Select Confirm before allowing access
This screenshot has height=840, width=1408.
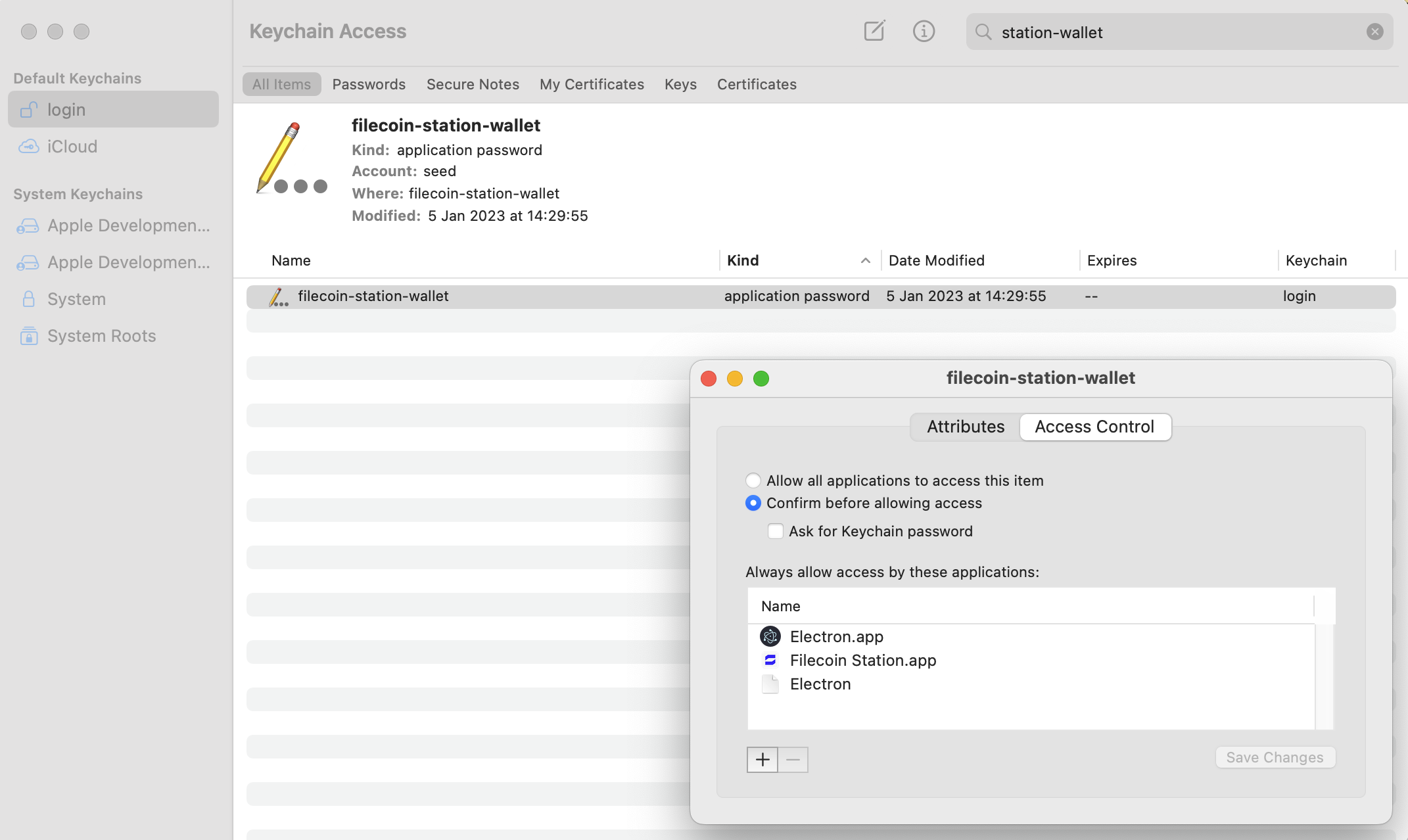click(x=753, y=503)
